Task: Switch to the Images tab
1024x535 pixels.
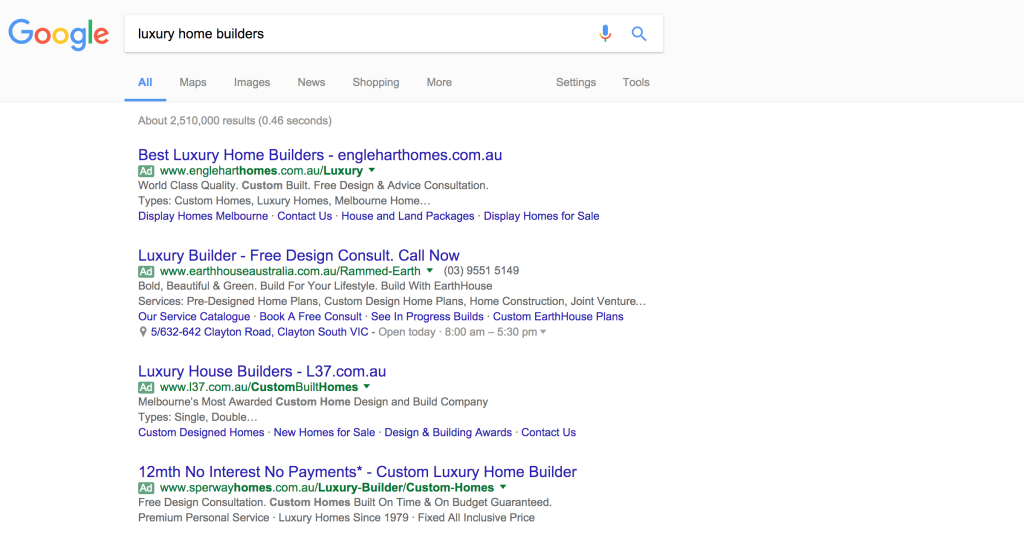Action: pos(252,82)
